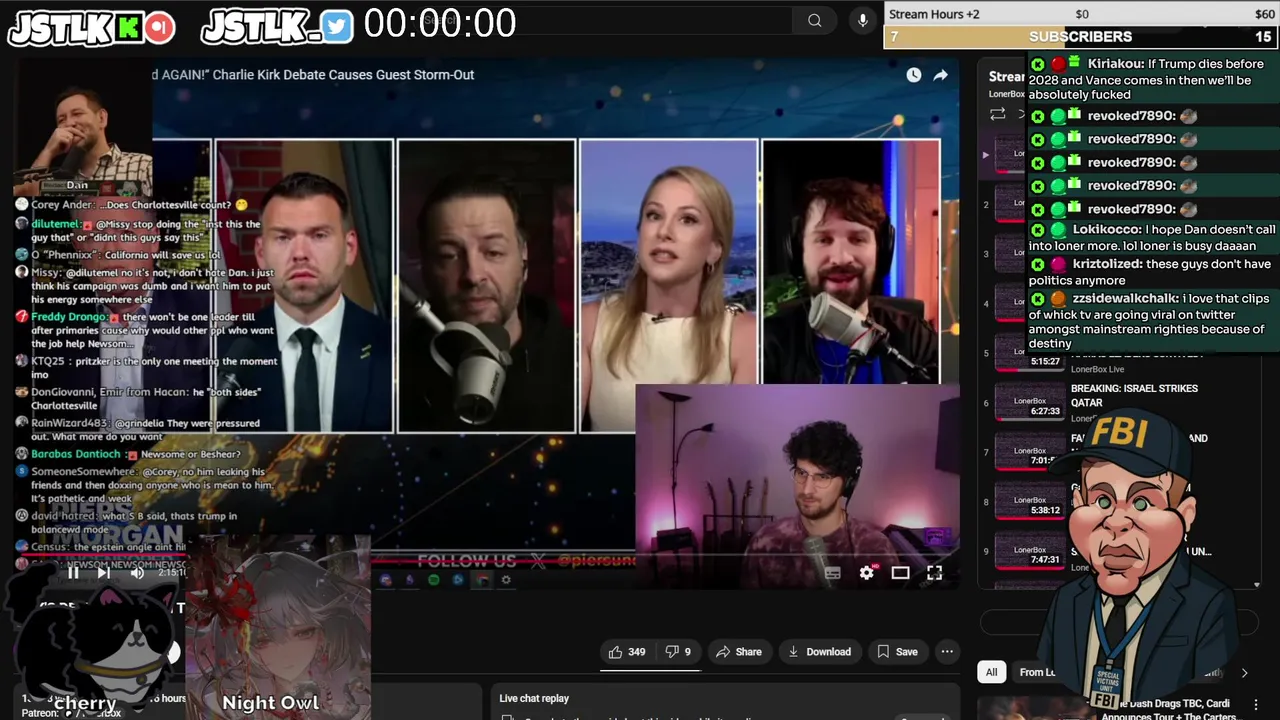Image resolution: width=1280 pixels, height=720 pixels.
Task: Click the Download button
Action: 819,652
